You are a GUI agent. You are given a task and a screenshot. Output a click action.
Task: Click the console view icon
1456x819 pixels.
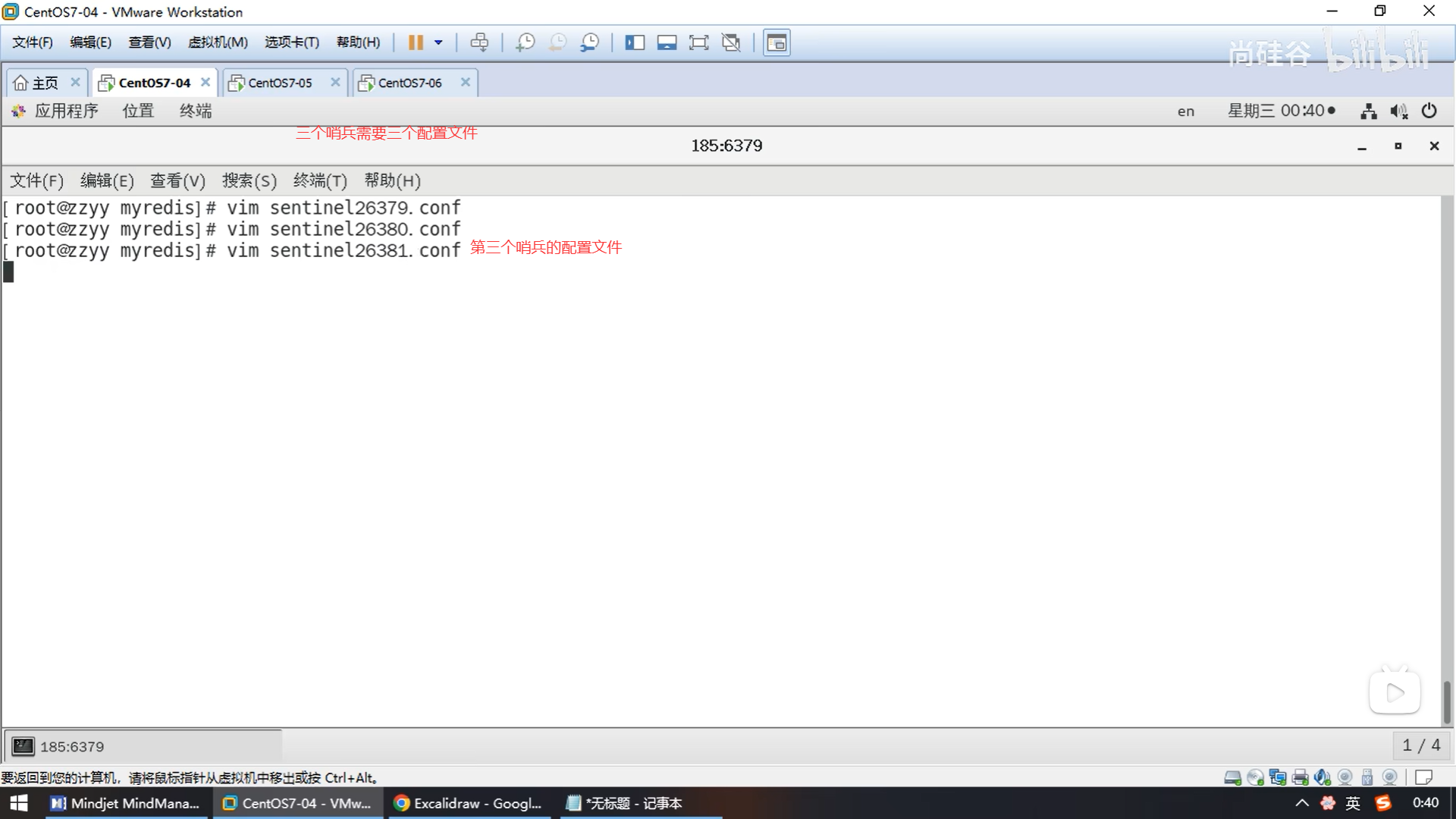pyautogui.click(x=777, y=42)
